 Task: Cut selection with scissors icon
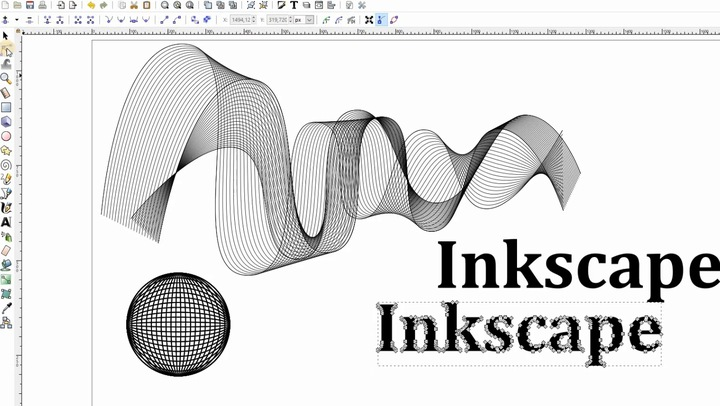(x=134, y=6)
